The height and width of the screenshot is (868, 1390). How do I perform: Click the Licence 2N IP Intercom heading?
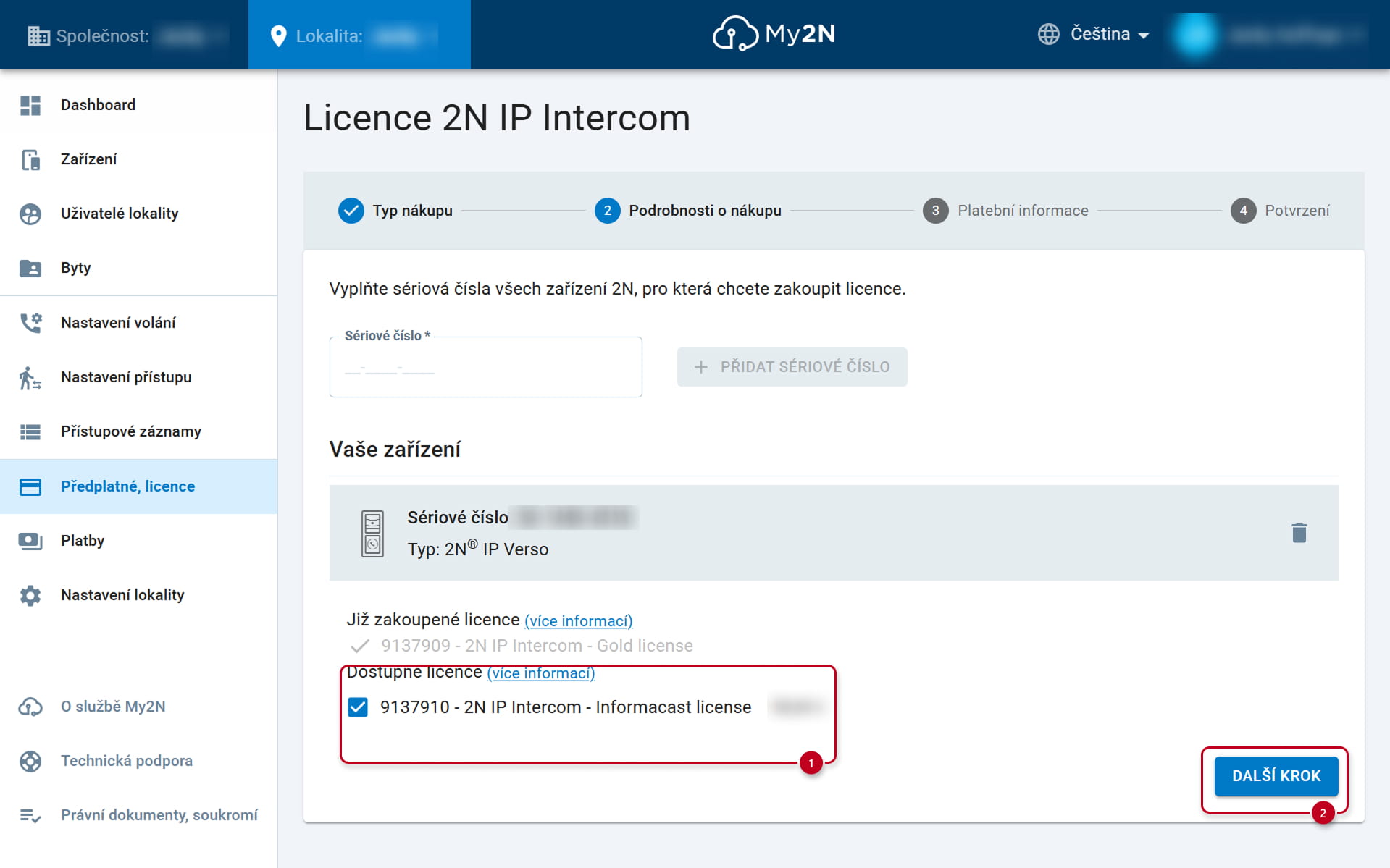(497, 117)
